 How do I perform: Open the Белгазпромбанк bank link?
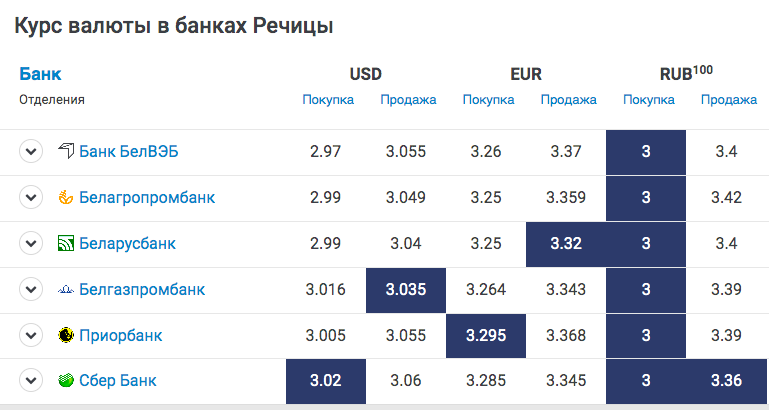[142, 289]
